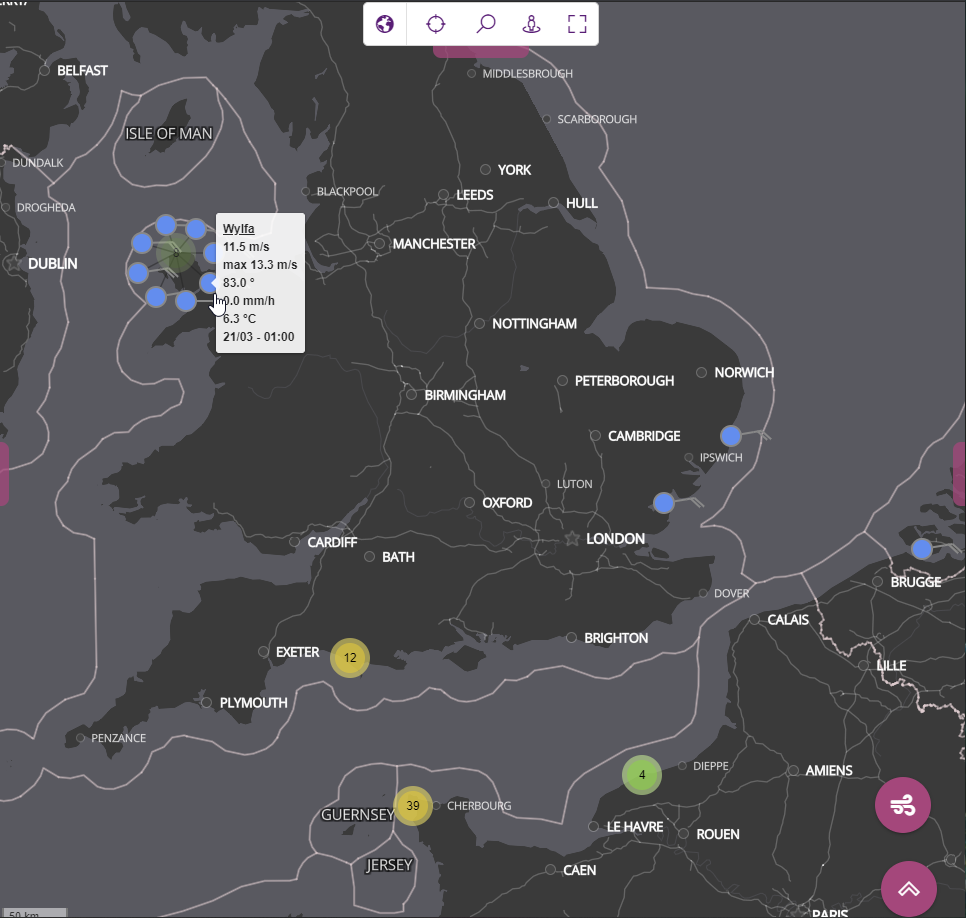Image resolution: width=966 pixels, height=918 pixels.
Task: Select cluster marker 12 near Exeter
Action: click(x=350, y=658)
